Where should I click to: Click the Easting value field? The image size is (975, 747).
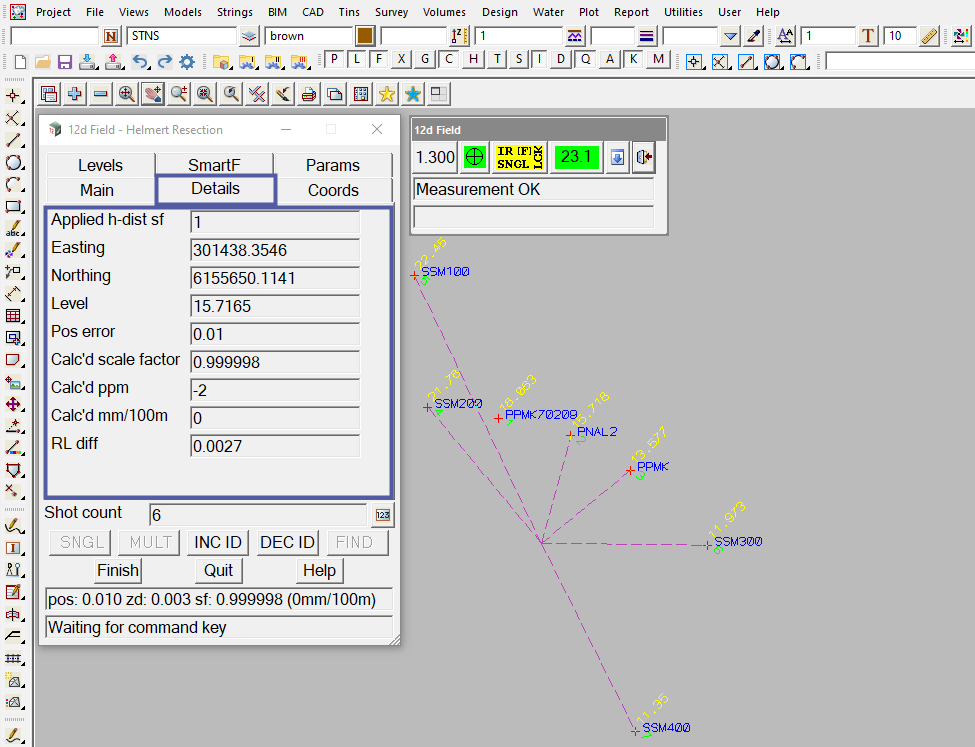click(x=275, y=250)
